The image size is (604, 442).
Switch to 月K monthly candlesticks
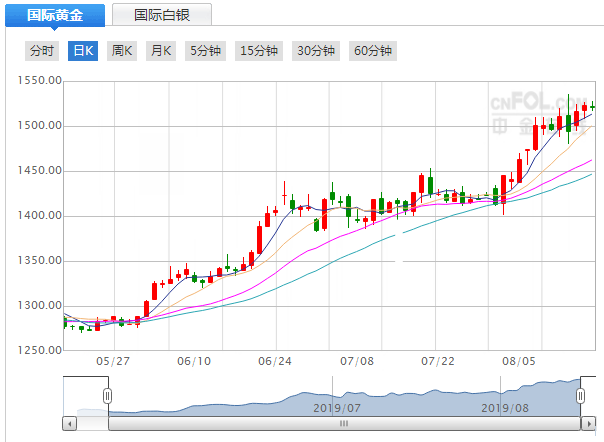pyautogui.click(x=160, y=51)
